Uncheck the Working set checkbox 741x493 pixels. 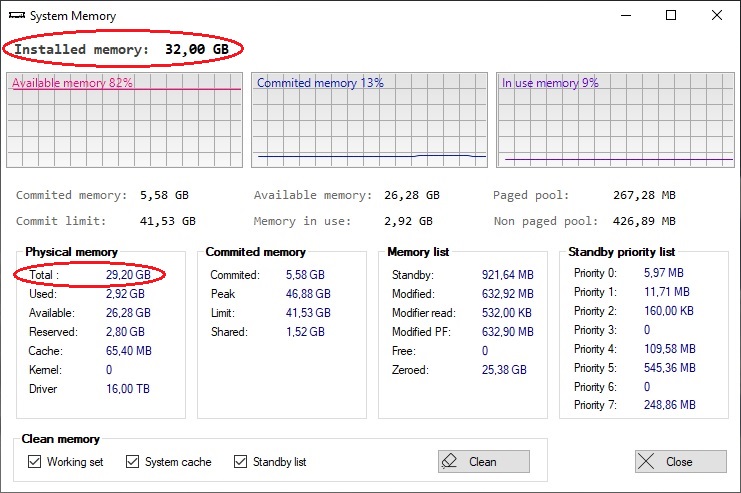pyautogui.click(x=35, y=462)
